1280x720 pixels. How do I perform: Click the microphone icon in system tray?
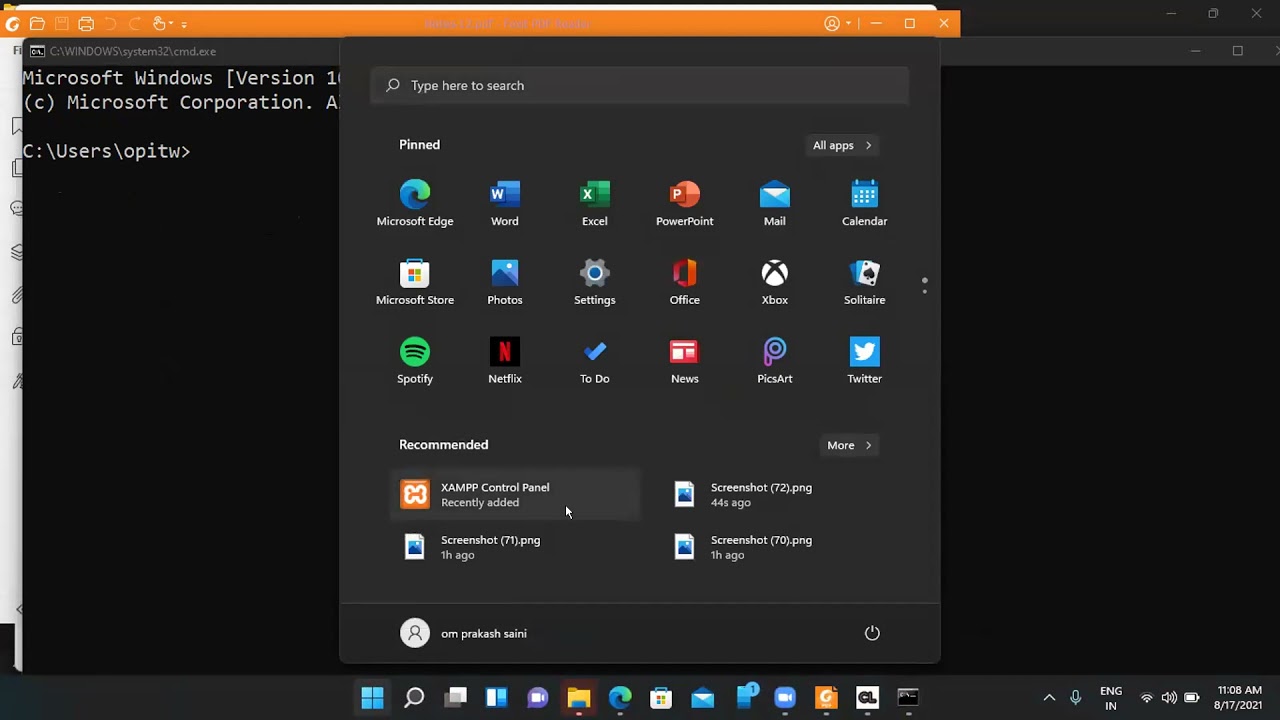pos(1076,697)
